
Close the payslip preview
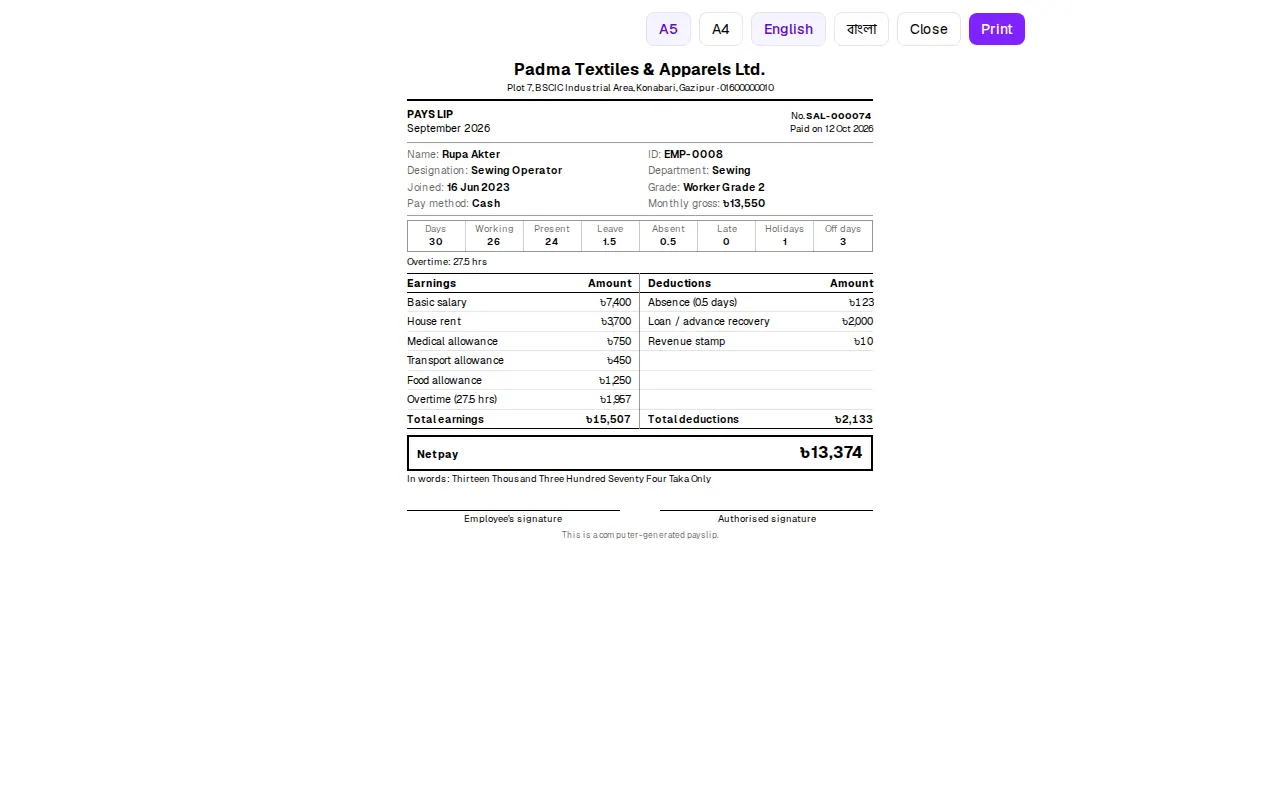click(929, 29)
